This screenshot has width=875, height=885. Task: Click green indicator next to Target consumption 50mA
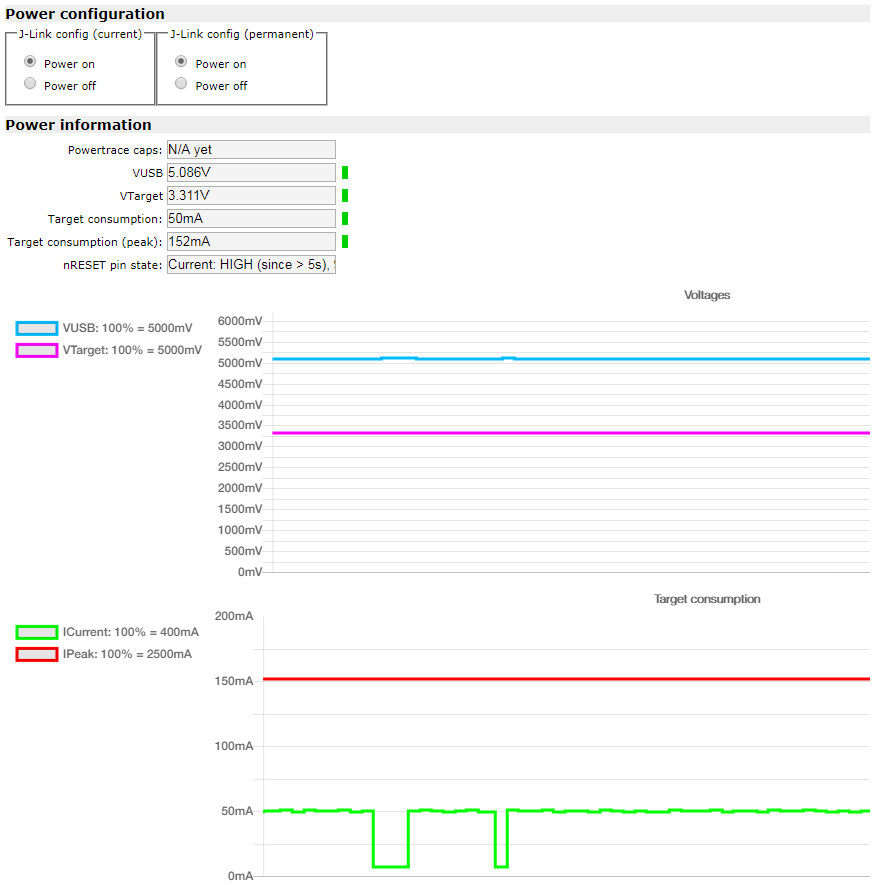pos(345,219)
